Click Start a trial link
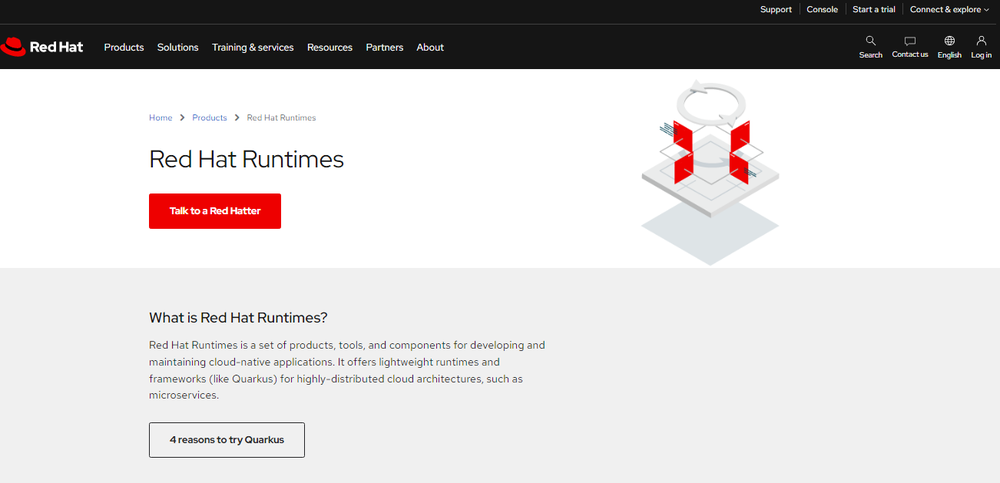Screen dimensions: 1000x483 [874, 10]
